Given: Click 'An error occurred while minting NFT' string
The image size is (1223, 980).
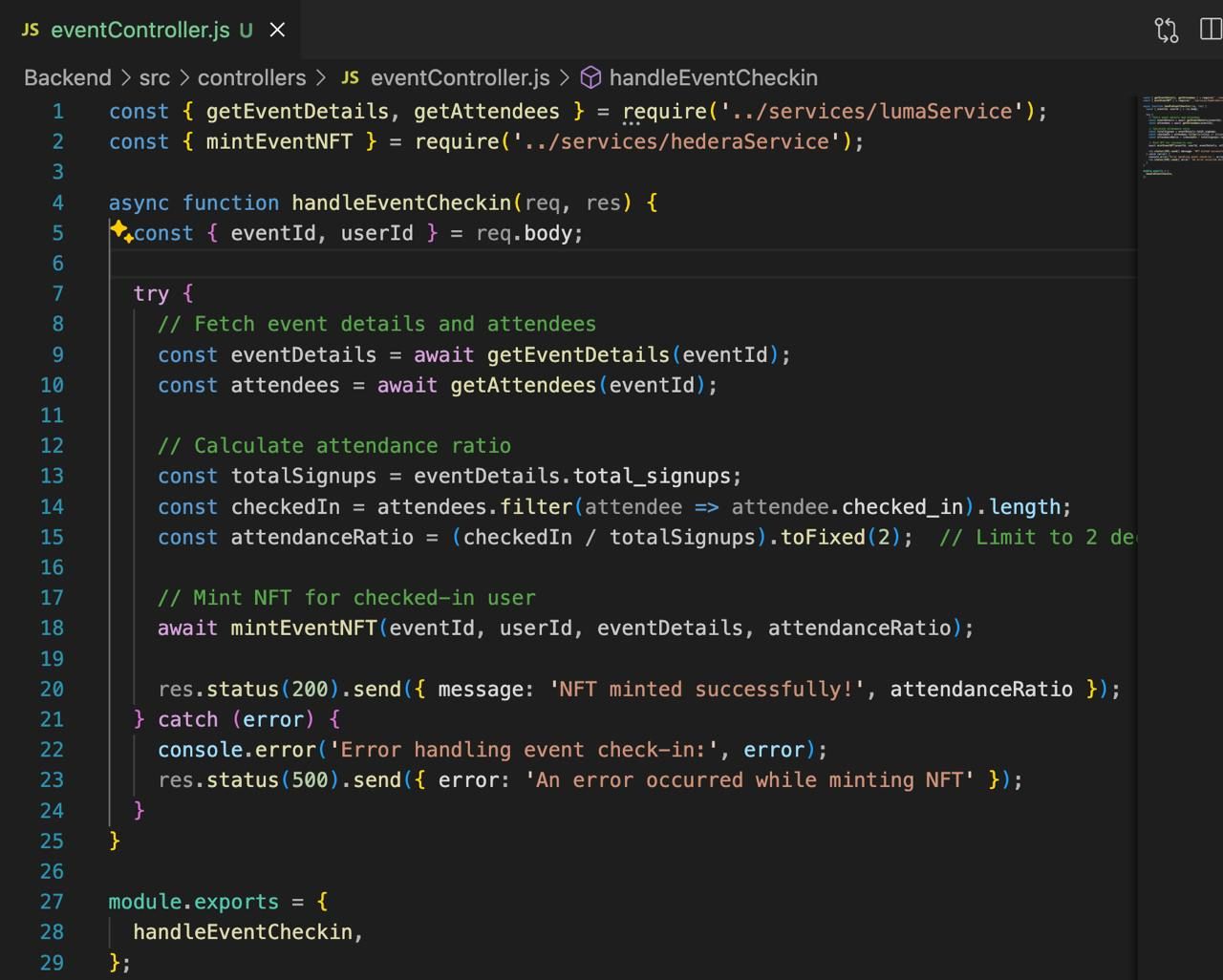Looking at the screenshot, I should click(x=750, y=779).
